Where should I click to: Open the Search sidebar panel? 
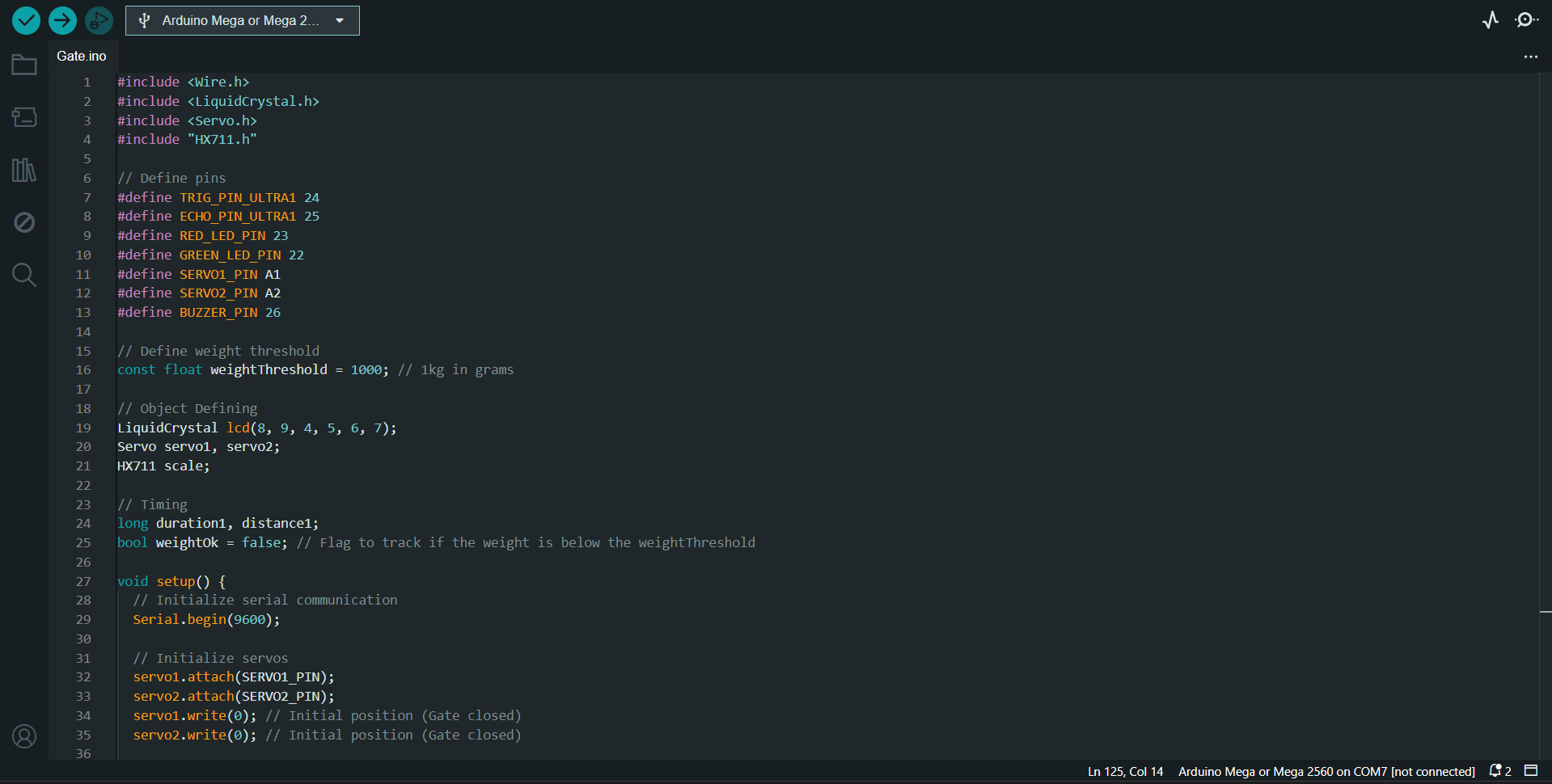(24, 275)
